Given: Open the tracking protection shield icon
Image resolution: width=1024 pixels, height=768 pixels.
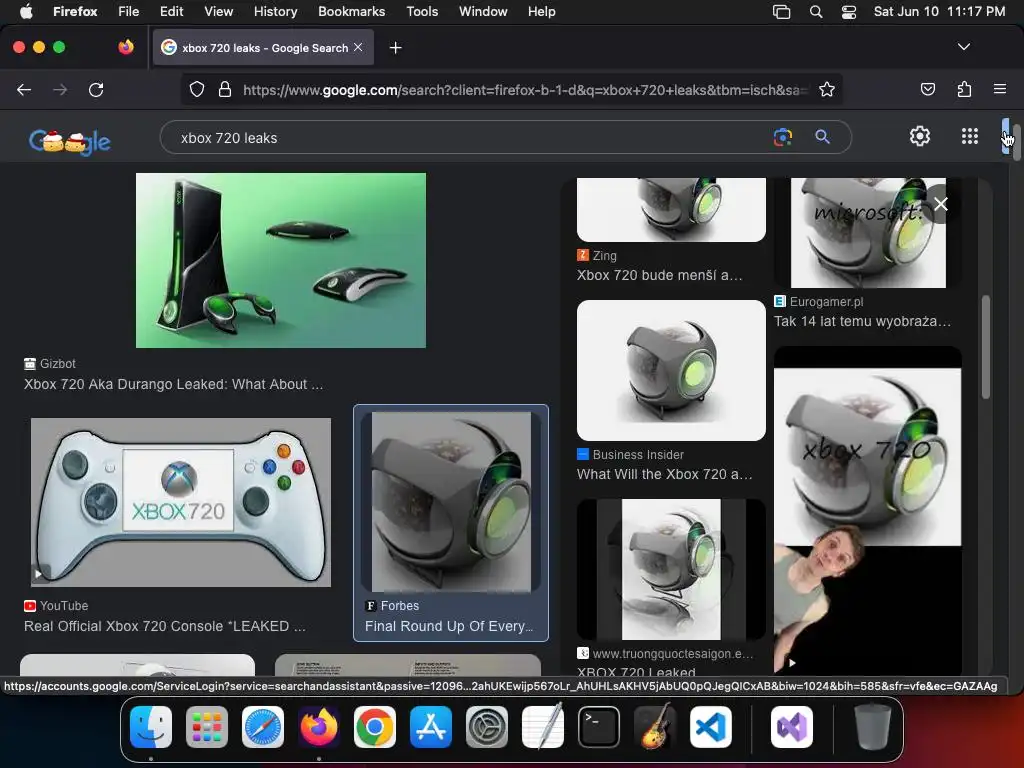Looking at the screenshot, I should [x=197, y=89].
